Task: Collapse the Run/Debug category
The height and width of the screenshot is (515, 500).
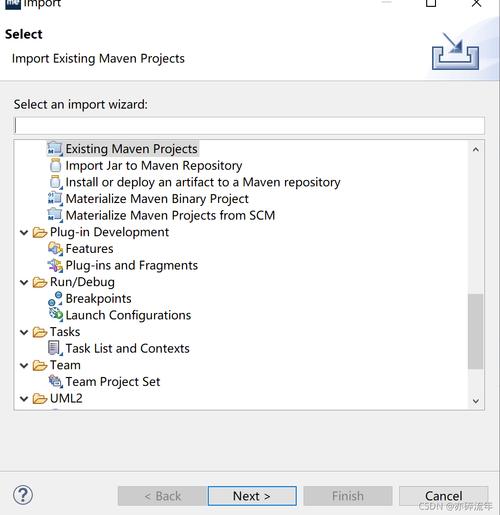Action: (x=24, y=282)
